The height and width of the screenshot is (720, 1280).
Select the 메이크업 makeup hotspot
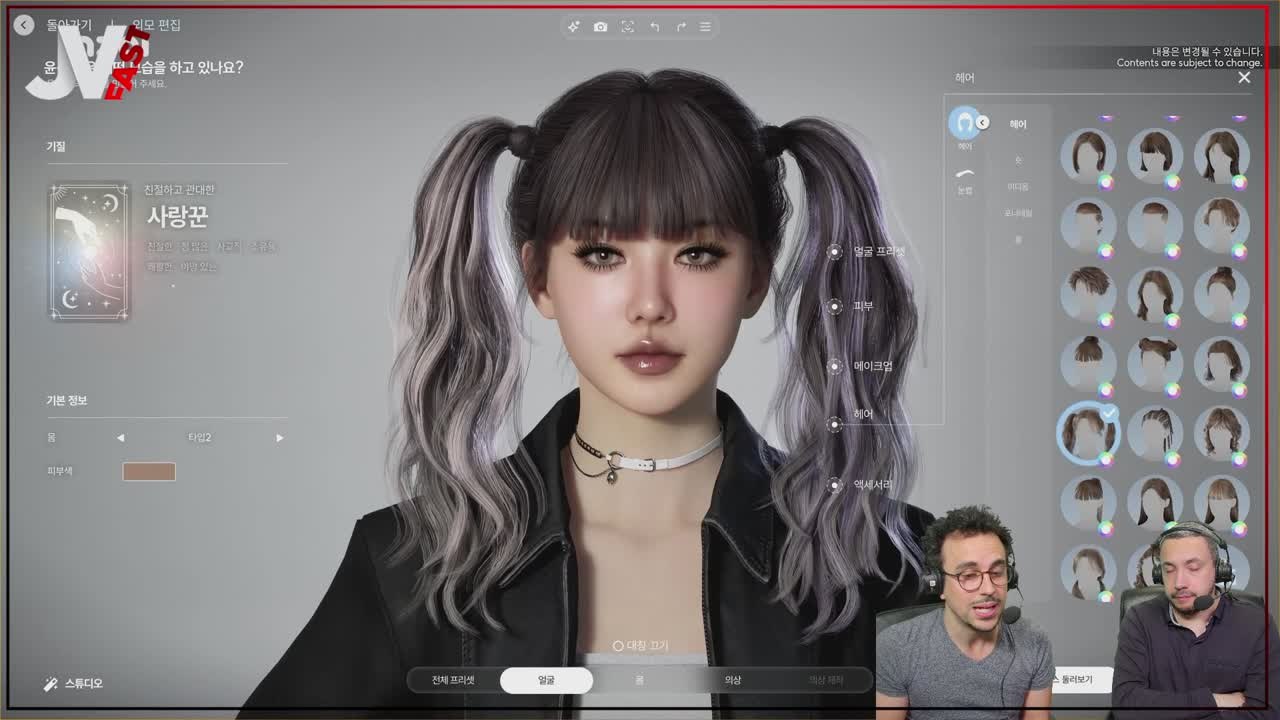coord(835,366)
